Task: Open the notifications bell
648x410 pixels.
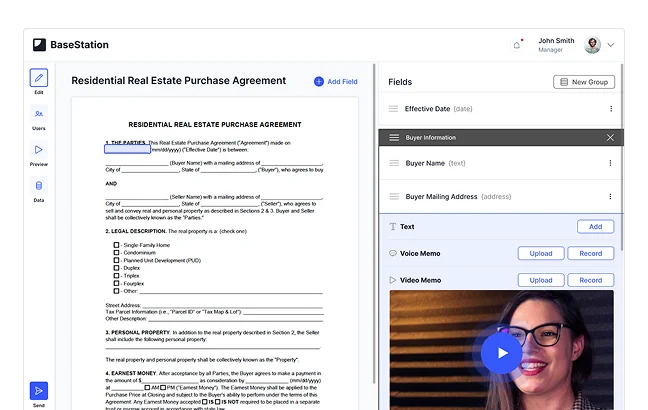Action: [x=517, y=45]
